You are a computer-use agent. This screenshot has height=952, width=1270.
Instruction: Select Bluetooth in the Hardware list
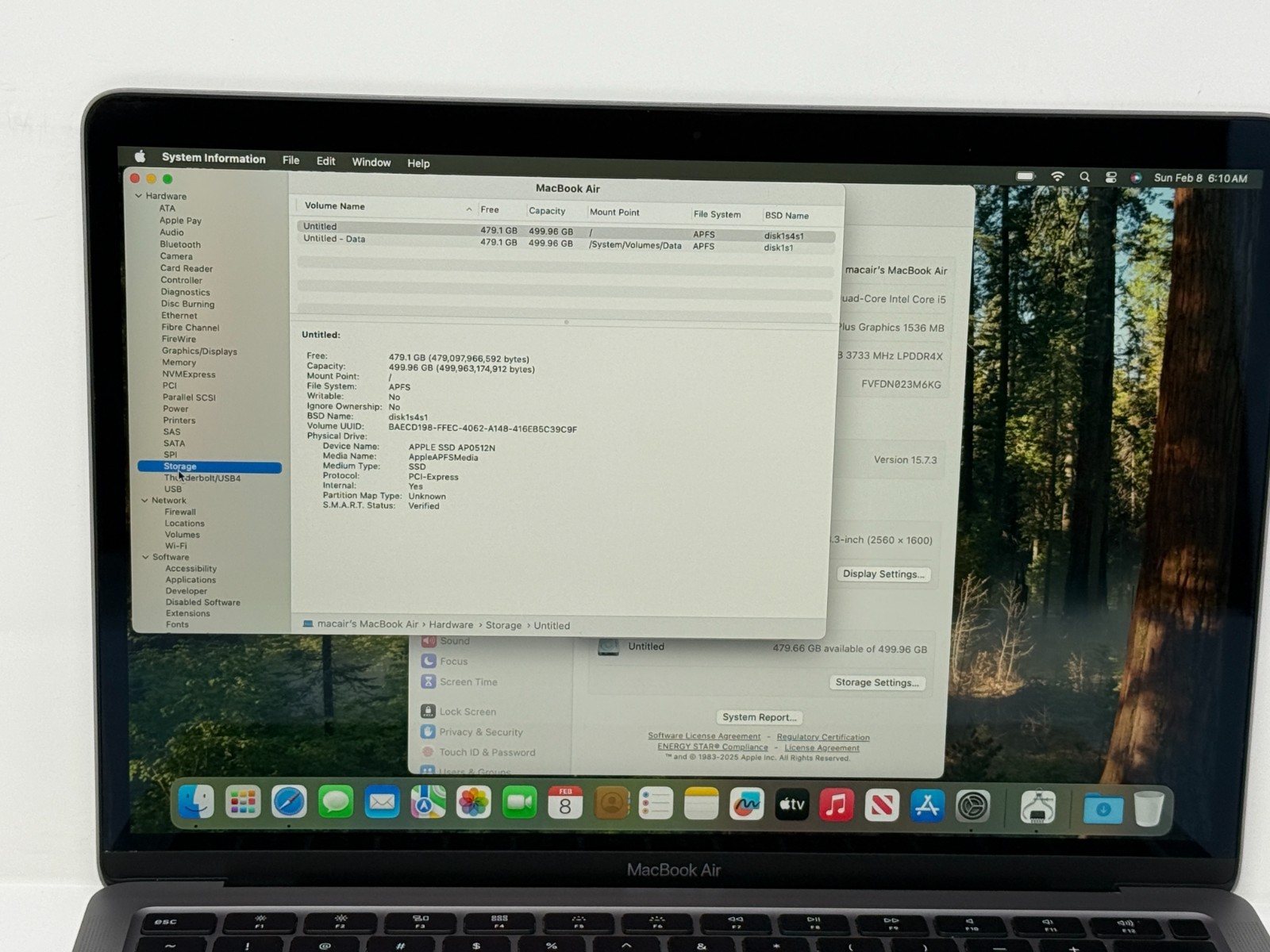[x=180, y=244]
